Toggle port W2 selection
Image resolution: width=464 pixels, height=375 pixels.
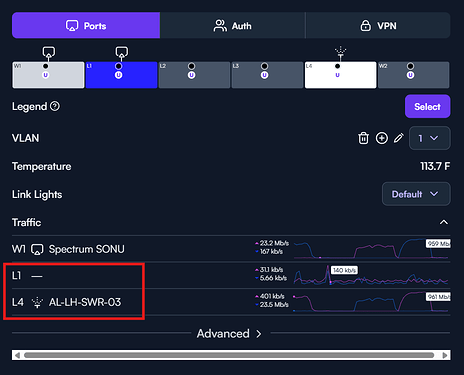tap(414, 75)
